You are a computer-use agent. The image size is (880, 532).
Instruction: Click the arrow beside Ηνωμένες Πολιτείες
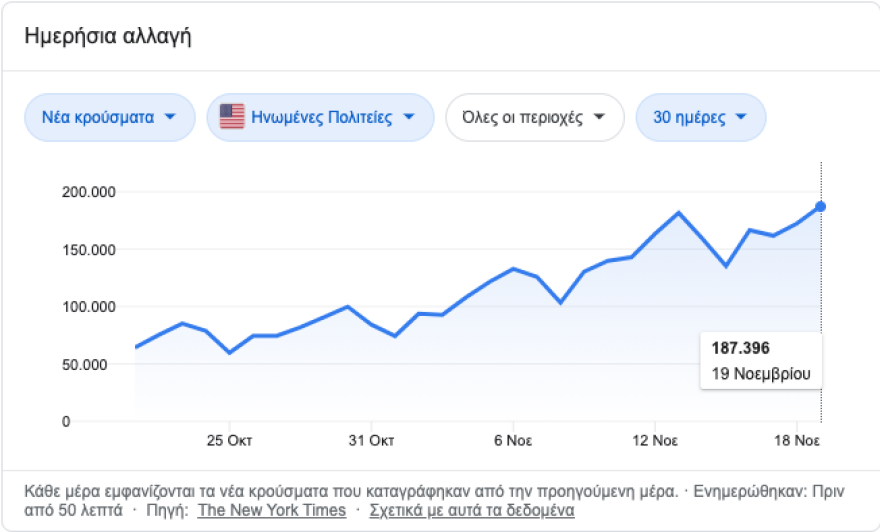click(x=408, y=117)
